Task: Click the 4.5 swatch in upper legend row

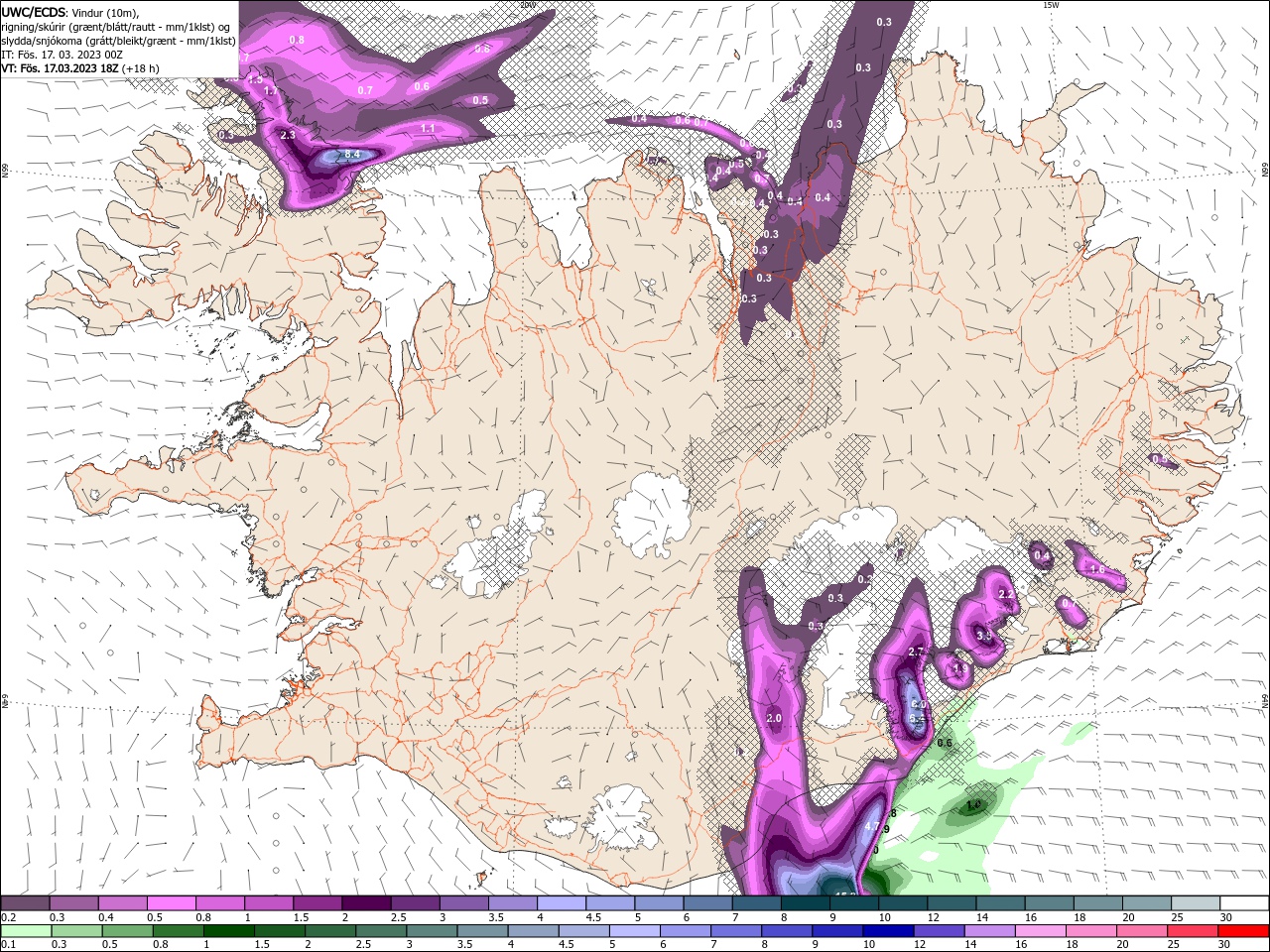Action: coord(610,903)
